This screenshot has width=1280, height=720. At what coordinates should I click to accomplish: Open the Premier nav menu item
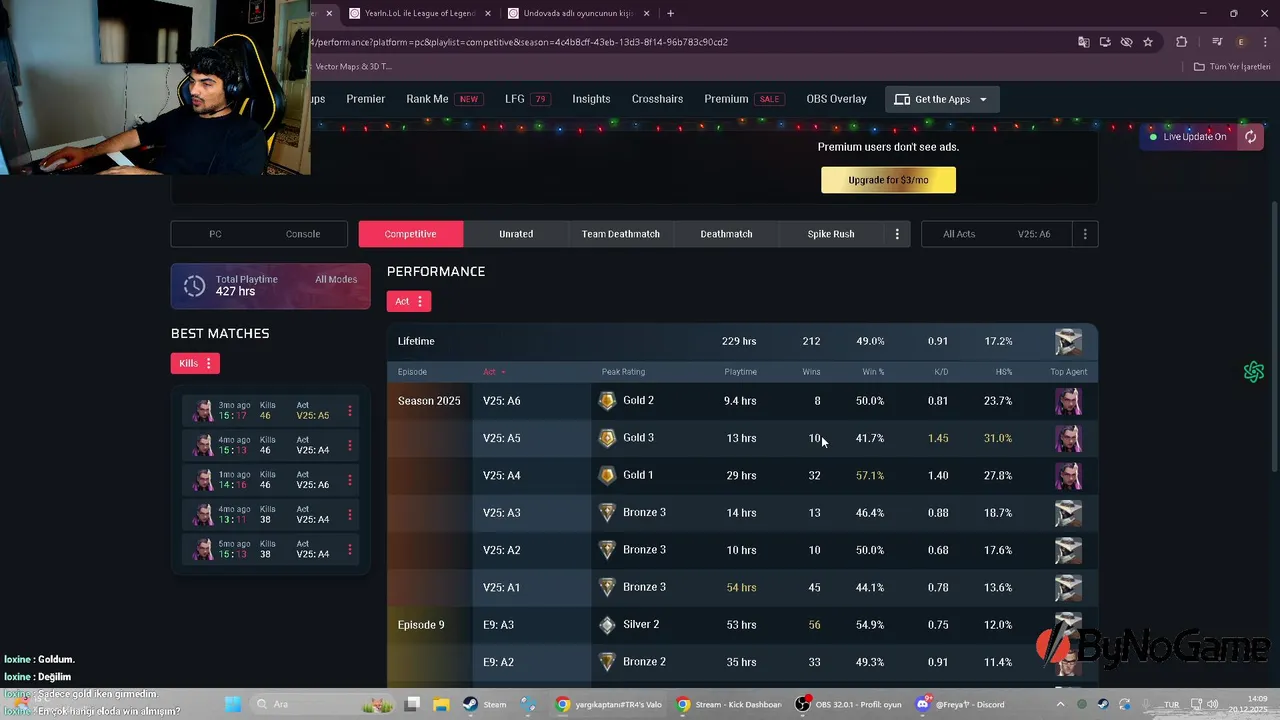[x=366, y=99]
